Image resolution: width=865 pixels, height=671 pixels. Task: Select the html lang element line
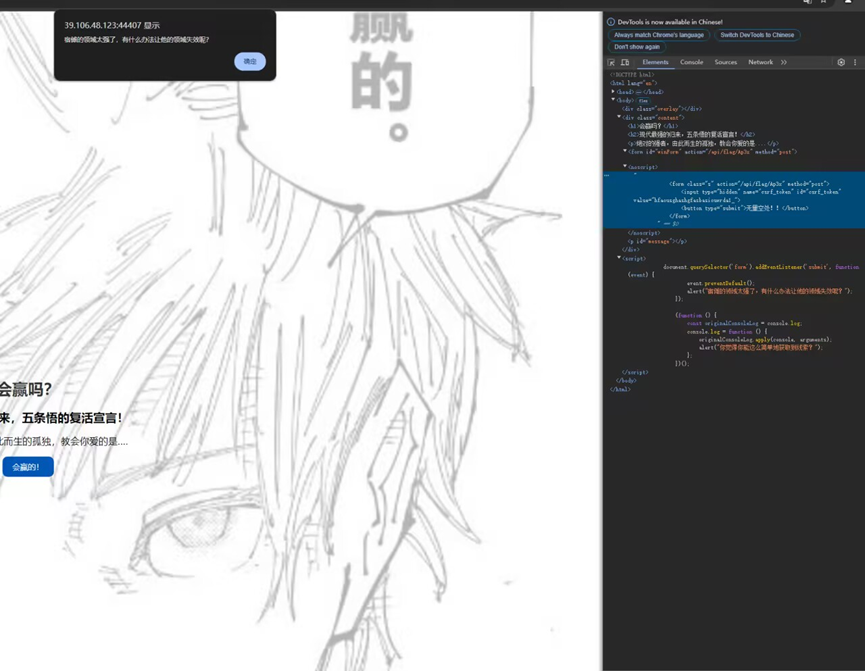[633, 83]
